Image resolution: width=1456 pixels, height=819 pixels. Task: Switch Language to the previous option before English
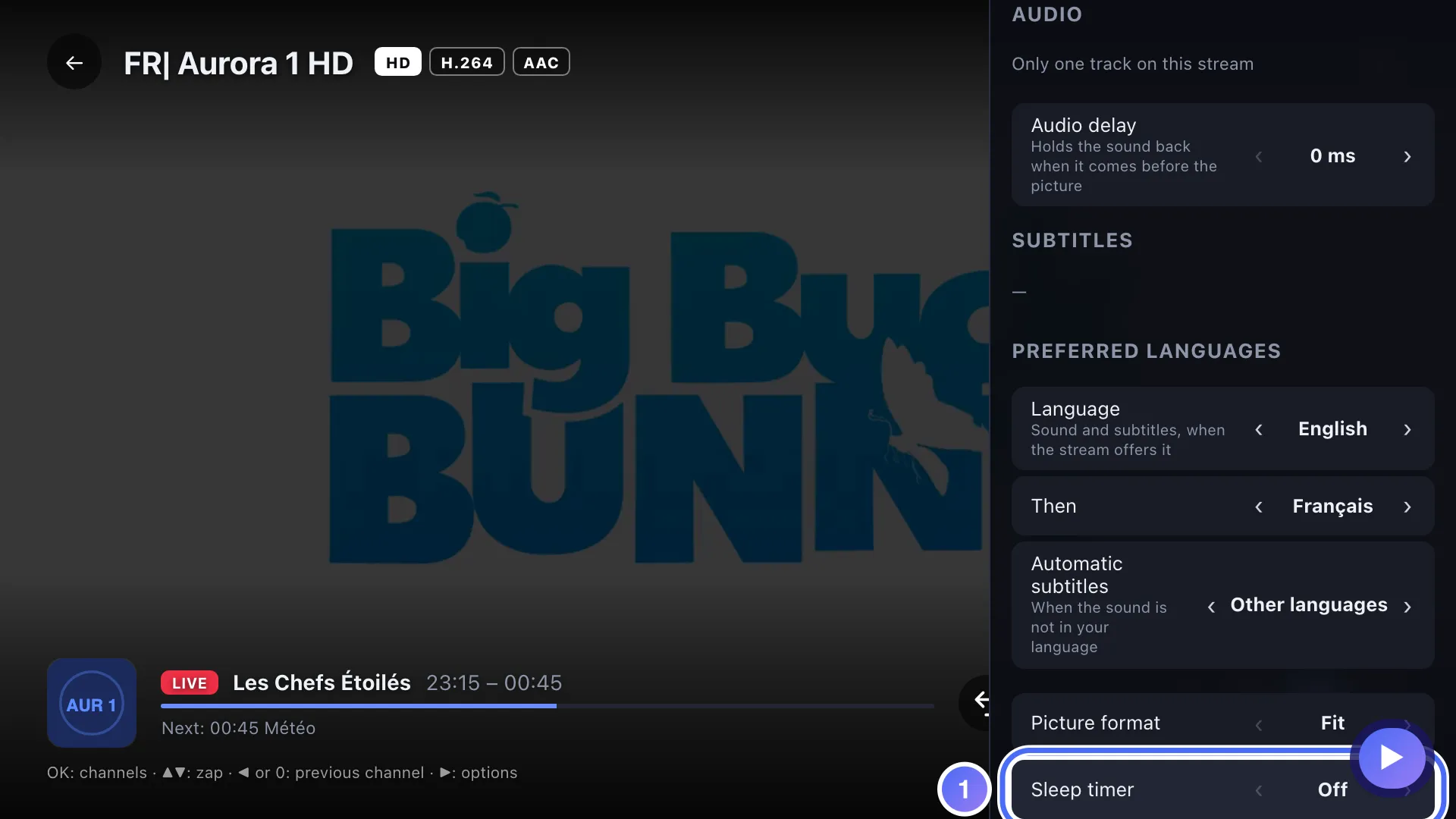click(1259, 429)
